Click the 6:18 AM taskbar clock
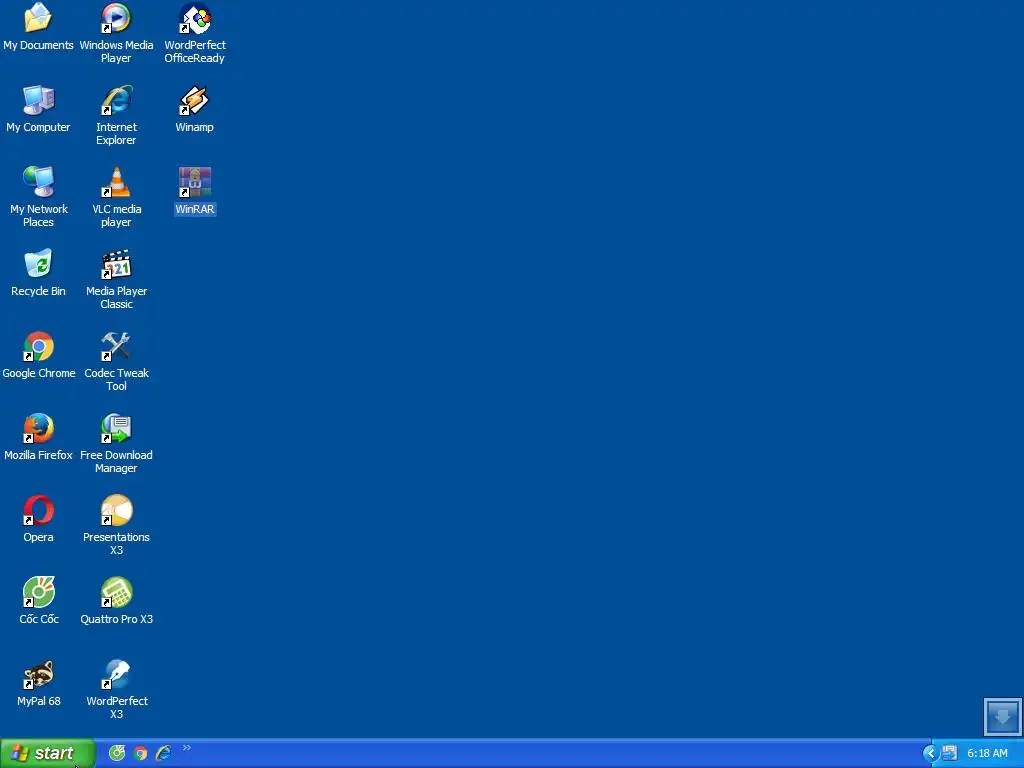Viewport: 1024px width, 768px height. click(x=987, y=754)
